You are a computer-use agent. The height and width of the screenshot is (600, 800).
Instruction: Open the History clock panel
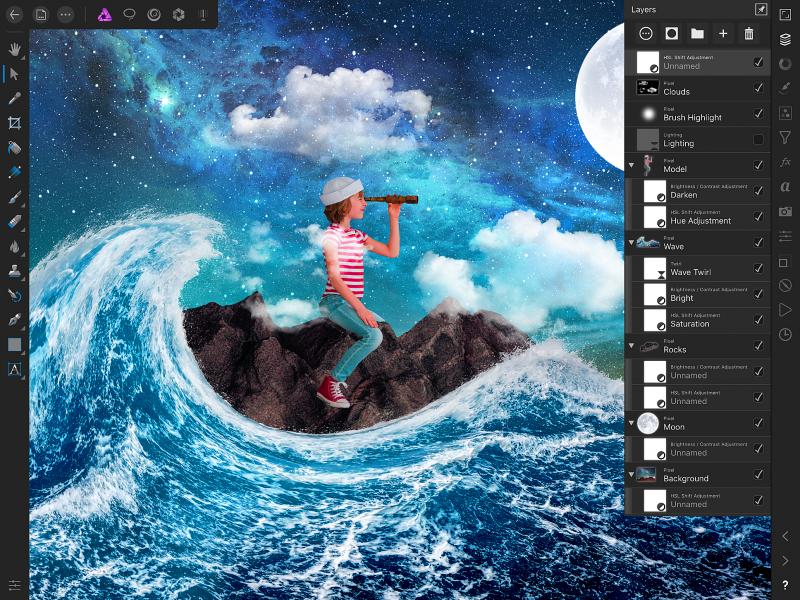click(x=785, y=334)
